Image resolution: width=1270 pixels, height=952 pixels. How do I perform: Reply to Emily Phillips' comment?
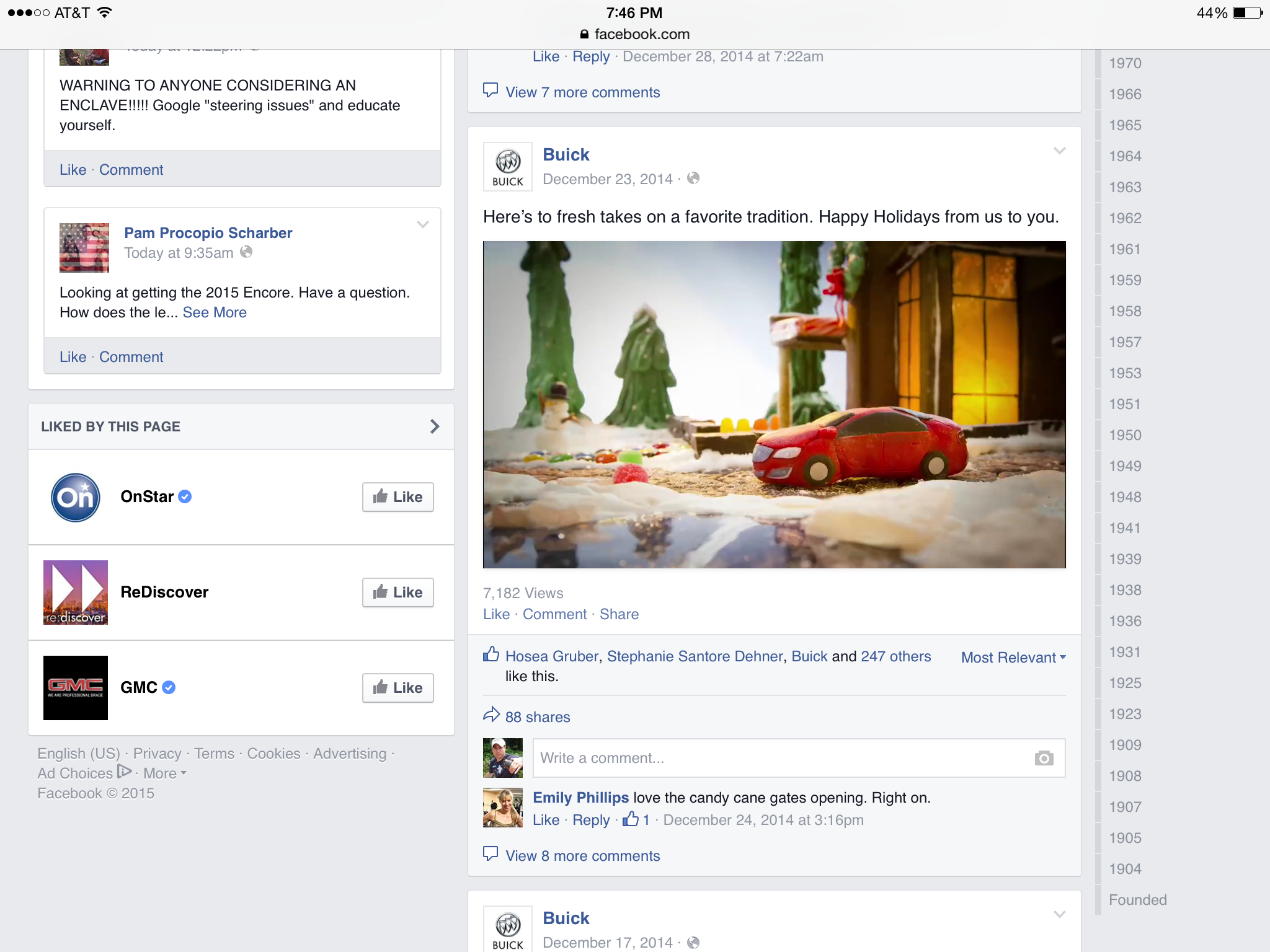tap(591, 820)
